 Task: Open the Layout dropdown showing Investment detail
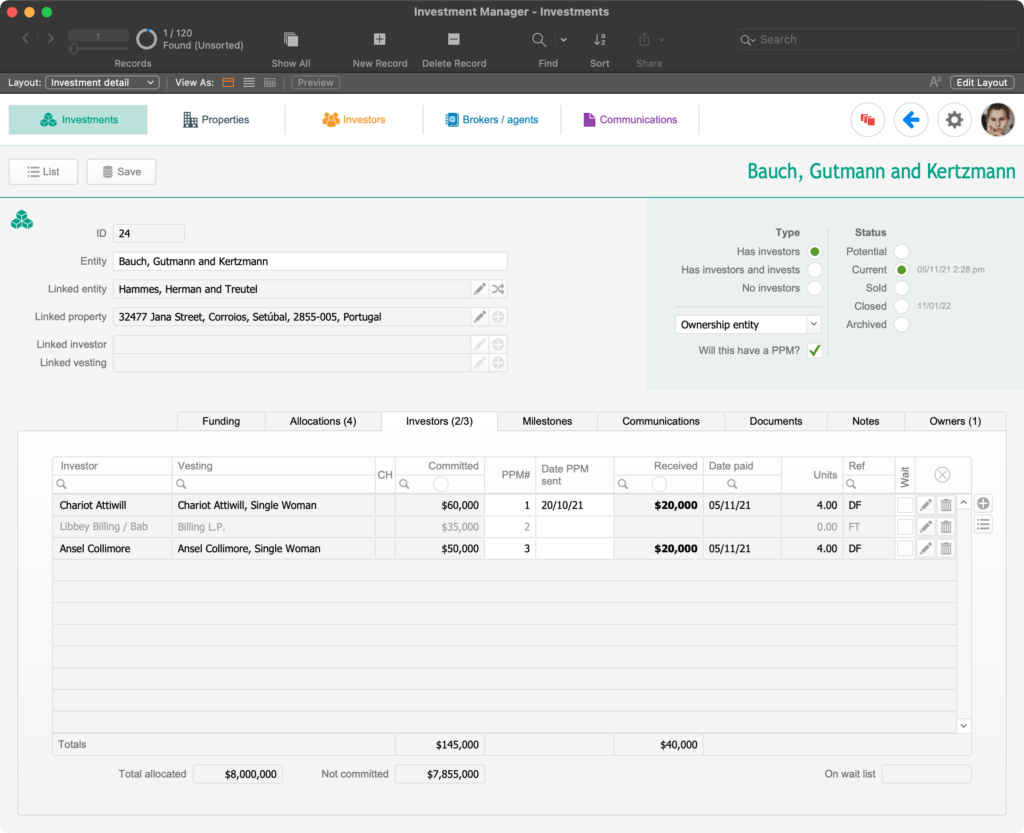pyautogui.click(x=102, y=82)
